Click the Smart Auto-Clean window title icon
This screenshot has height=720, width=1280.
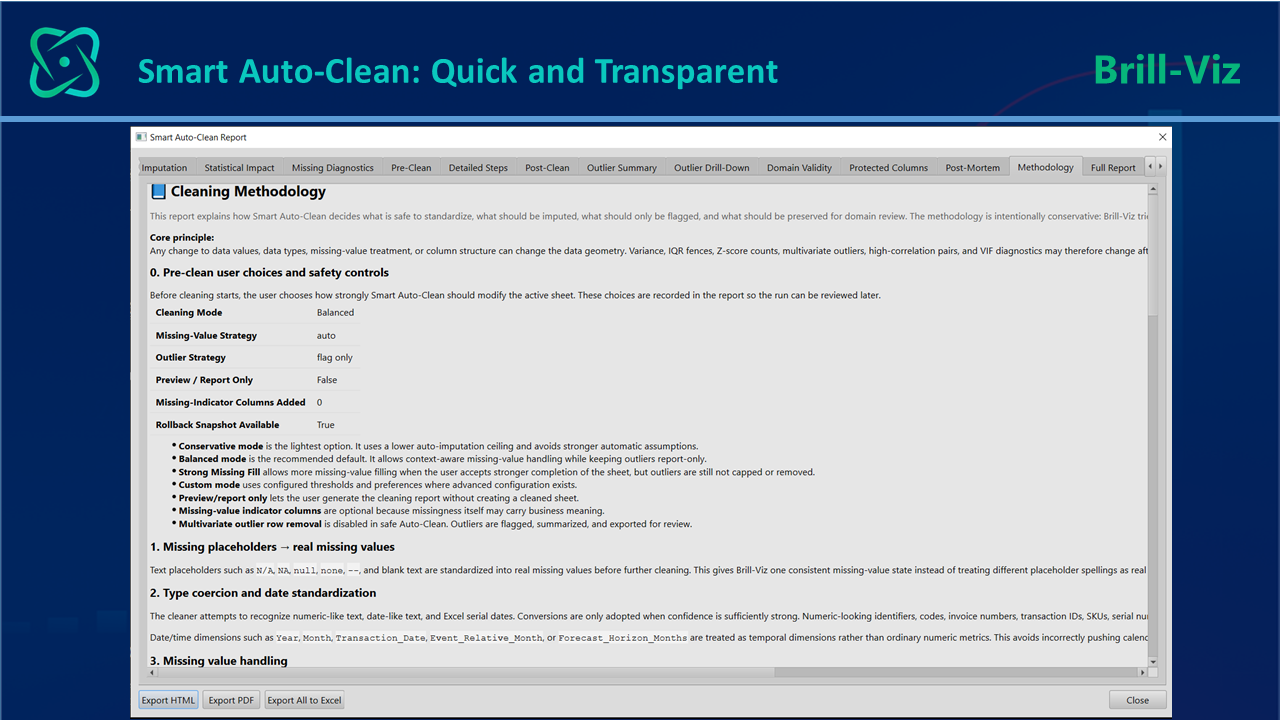(141, 137)
